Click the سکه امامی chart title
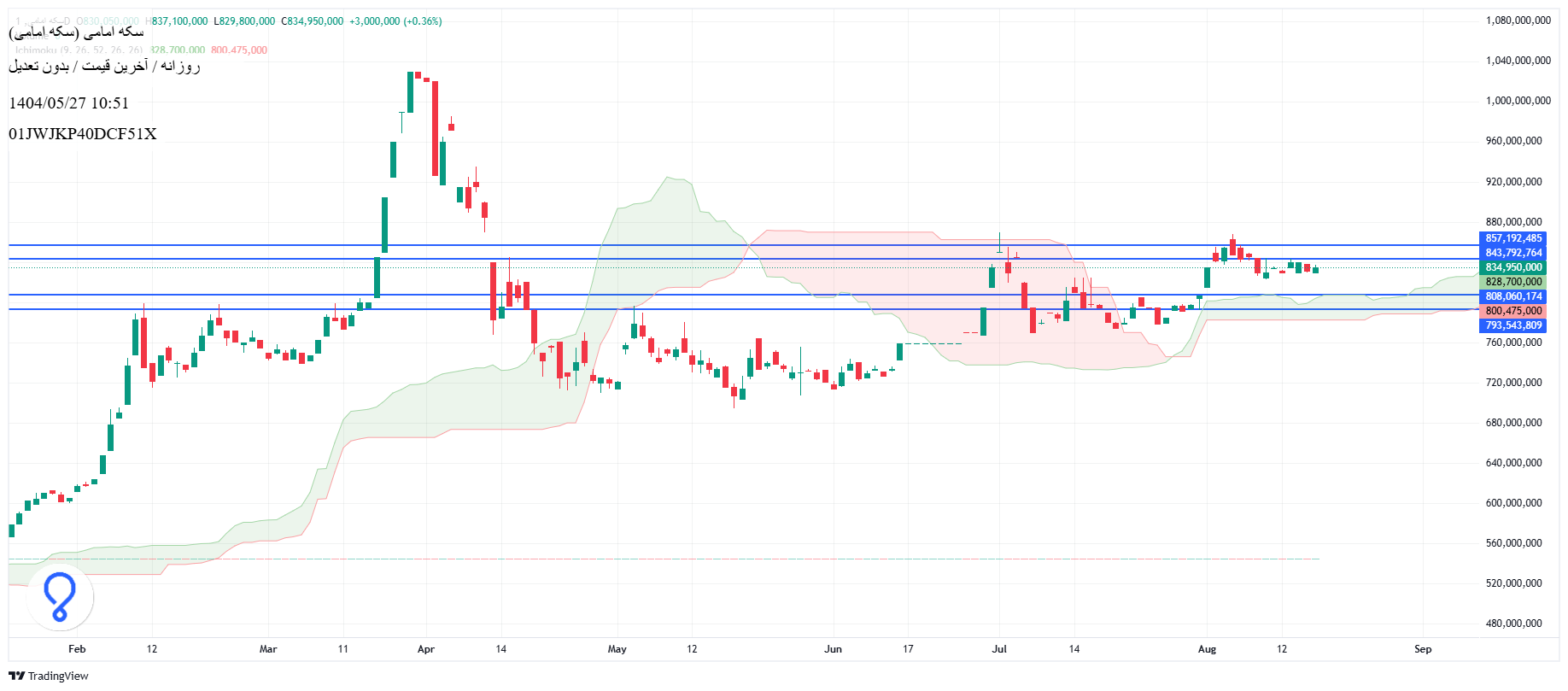1568x691 pixels. point(76,32)
